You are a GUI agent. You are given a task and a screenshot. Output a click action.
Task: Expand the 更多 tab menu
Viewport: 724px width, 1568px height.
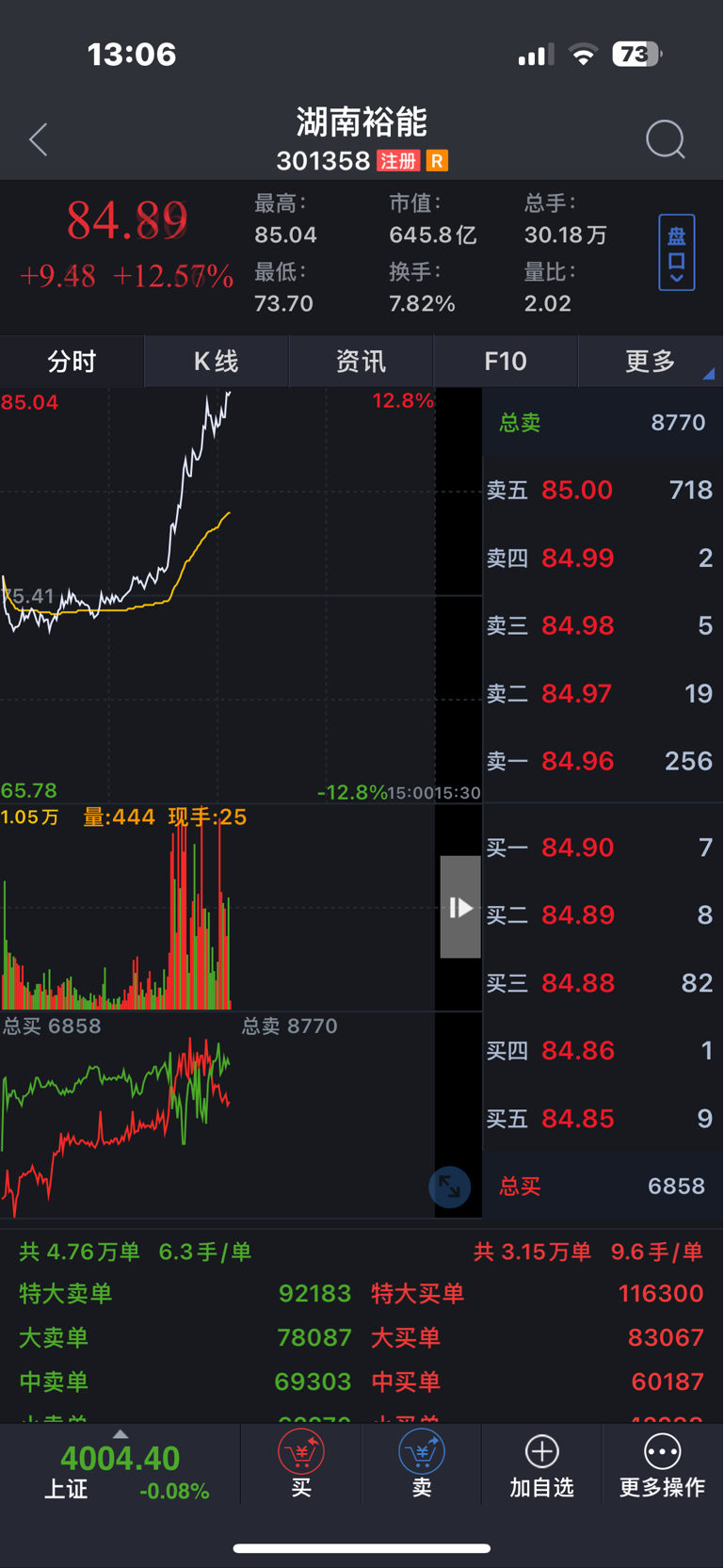[651, 362]
